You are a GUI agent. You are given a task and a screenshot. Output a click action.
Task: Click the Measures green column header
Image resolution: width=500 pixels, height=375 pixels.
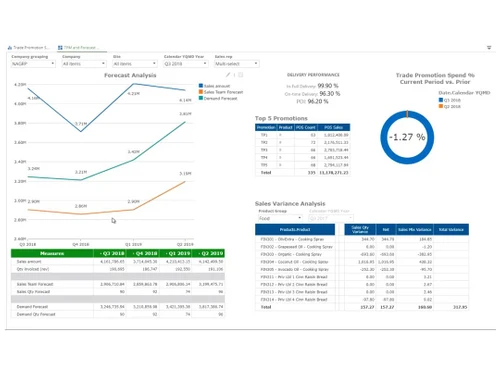52,253
